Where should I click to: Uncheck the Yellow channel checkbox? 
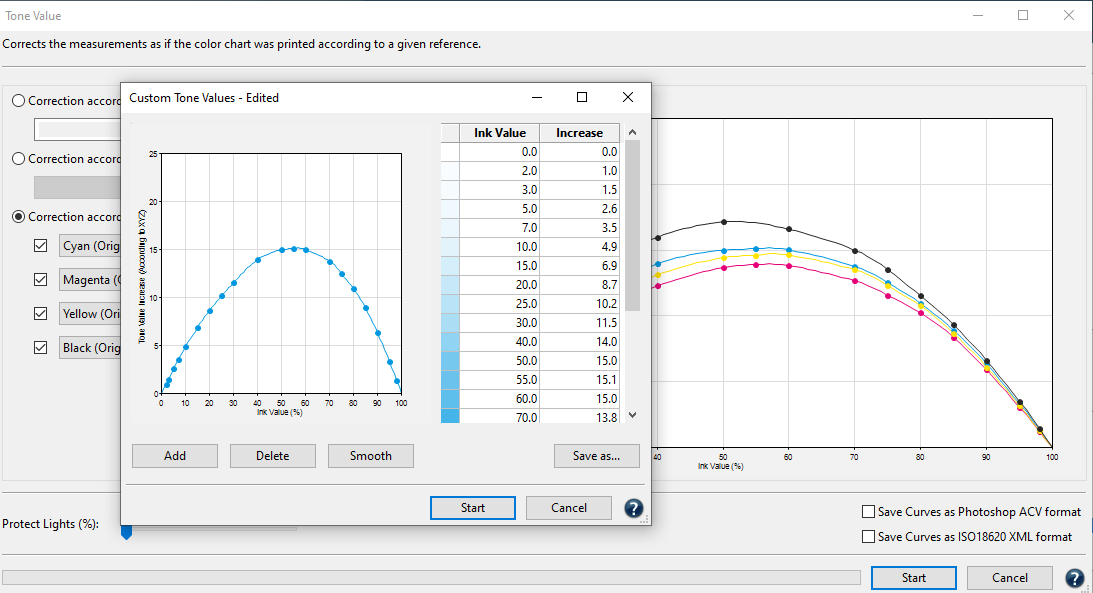pyautogui.click(x=40, y=314)
